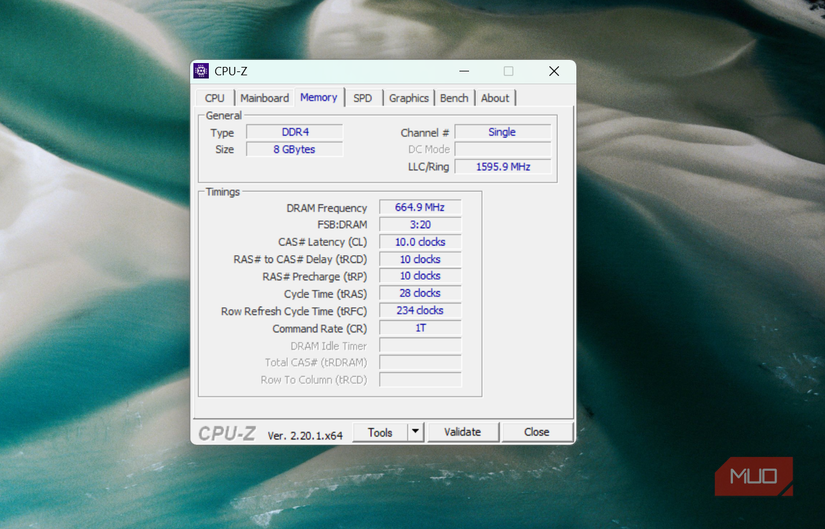Open the Bench tab

[454, 98]
